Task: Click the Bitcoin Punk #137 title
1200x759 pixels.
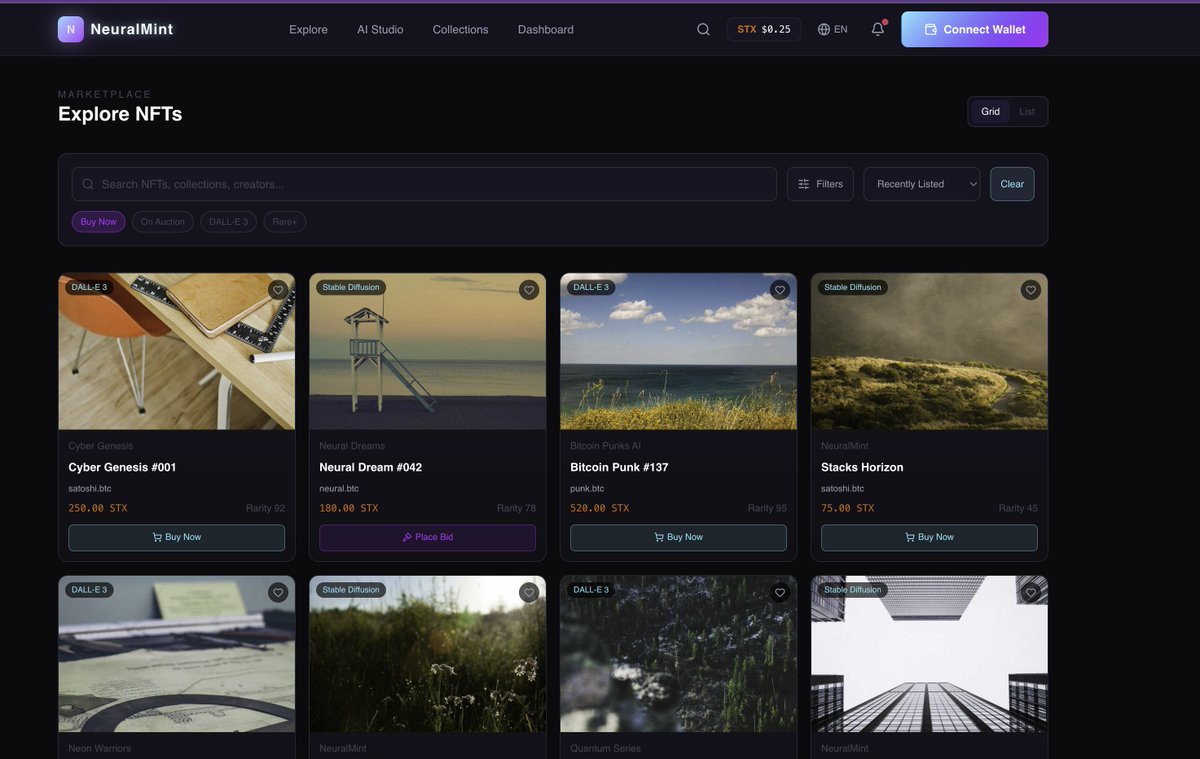Action: point(619,467)
